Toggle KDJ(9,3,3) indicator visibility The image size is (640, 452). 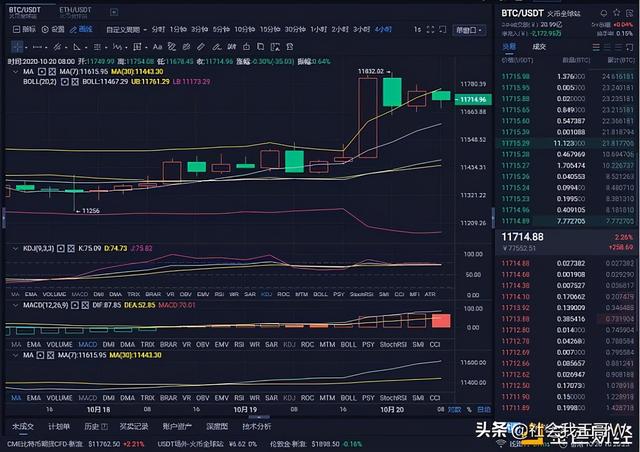[60, 248]
